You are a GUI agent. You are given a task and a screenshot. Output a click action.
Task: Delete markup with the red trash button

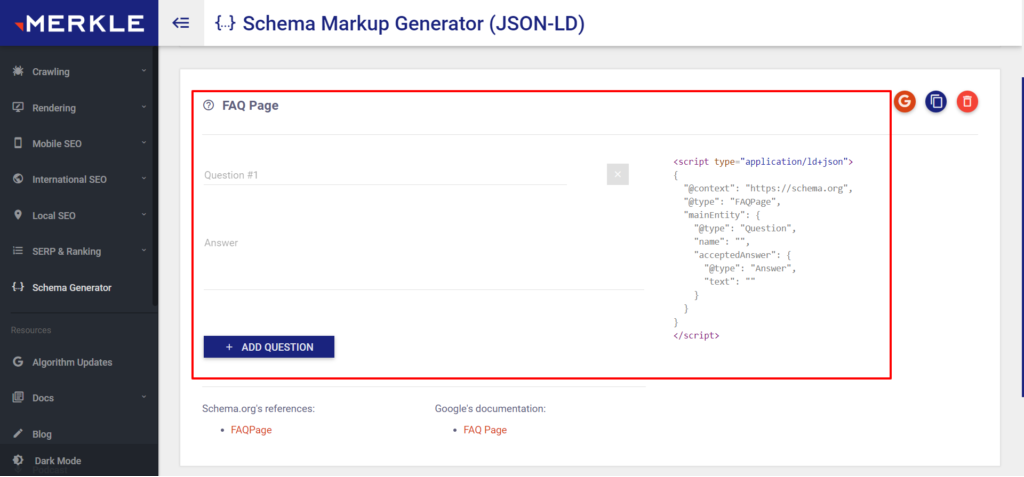(x=967, y=101)
